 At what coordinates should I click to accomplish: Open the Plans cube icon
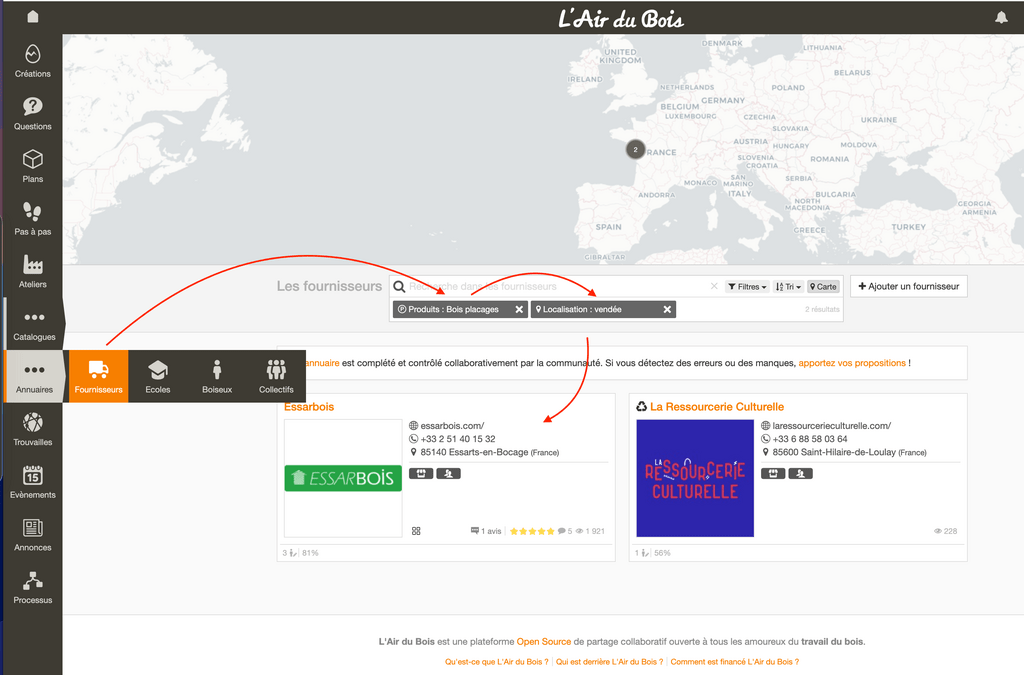pos(32,166)
